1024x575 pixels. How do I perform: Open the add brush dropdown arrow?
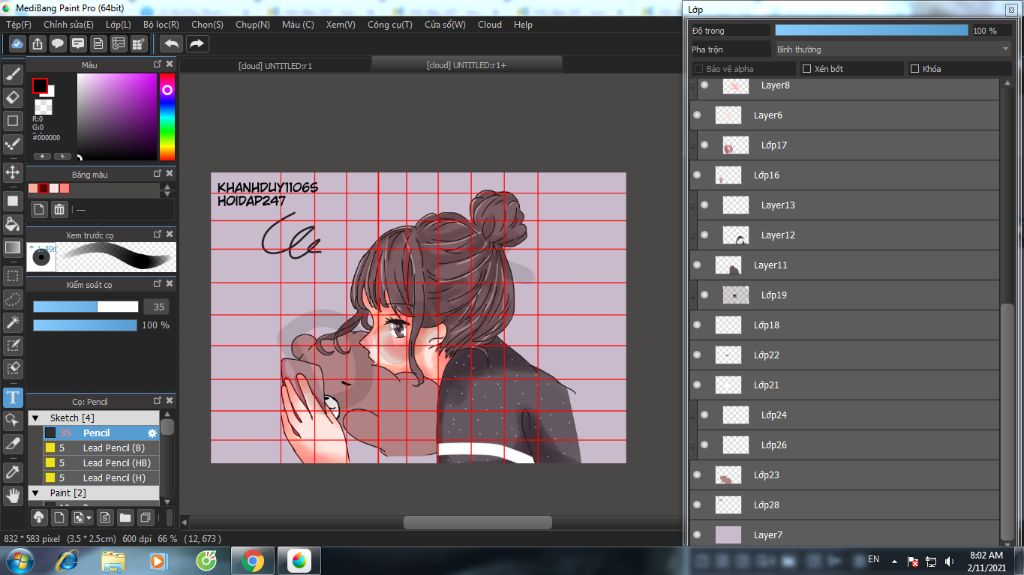click(x=89, y=518)
